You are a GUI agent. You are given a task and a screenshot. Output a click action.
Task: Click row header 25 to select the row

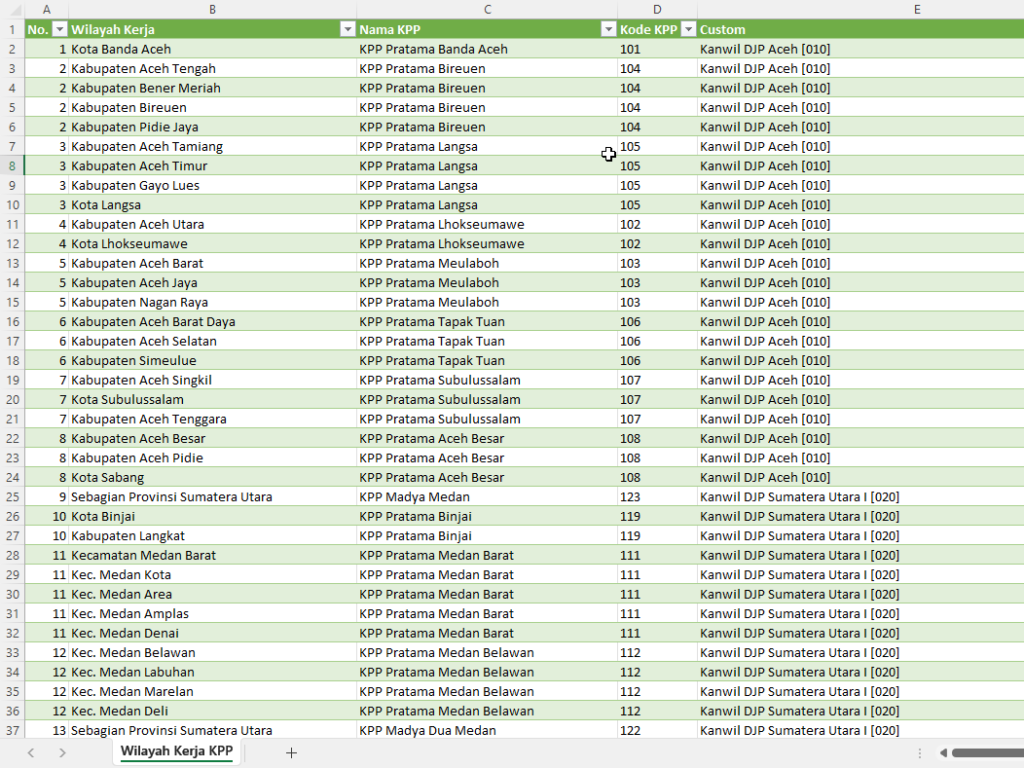[x=11, y=496]
